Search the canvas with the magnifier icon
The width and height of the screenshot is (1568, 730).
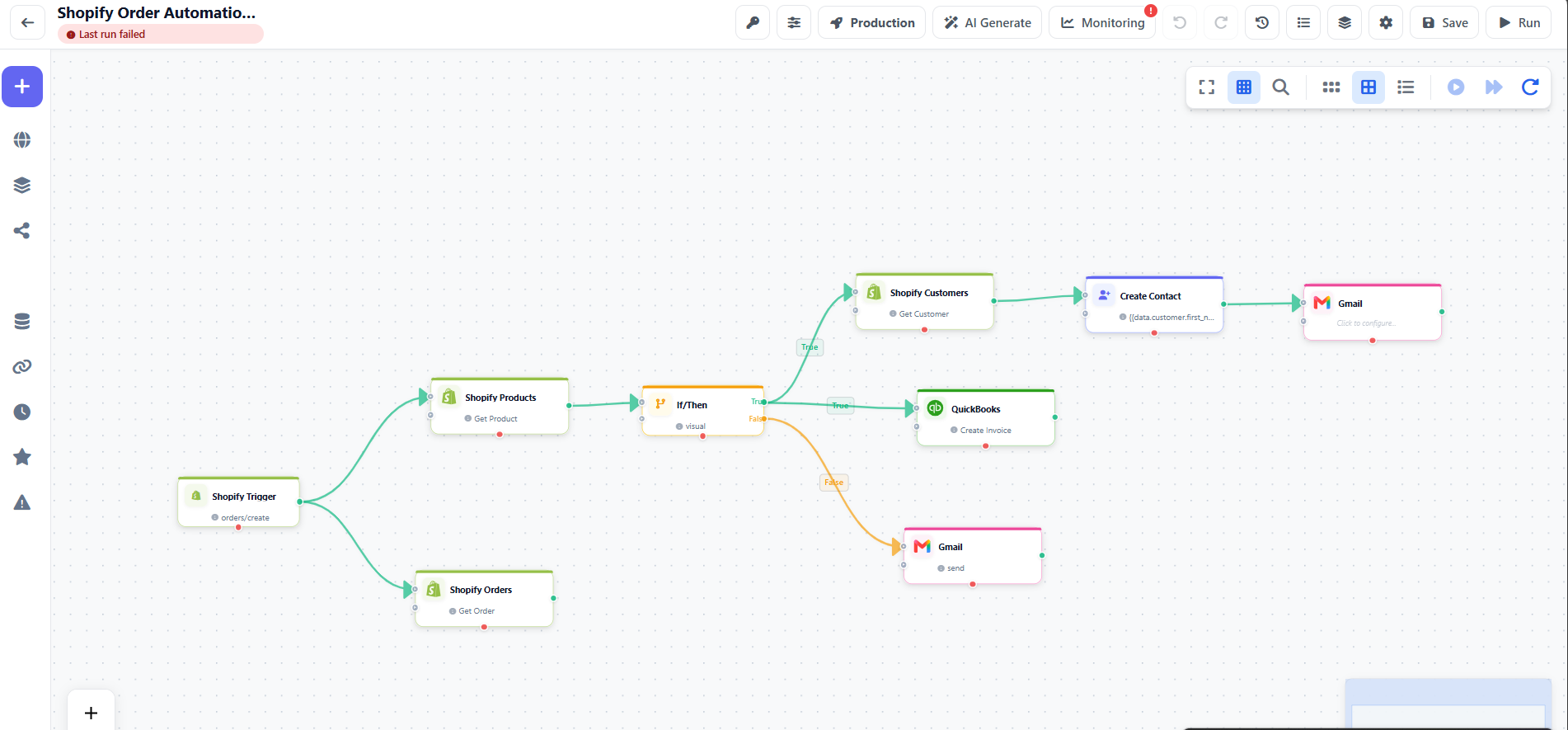coord(1281,87)
